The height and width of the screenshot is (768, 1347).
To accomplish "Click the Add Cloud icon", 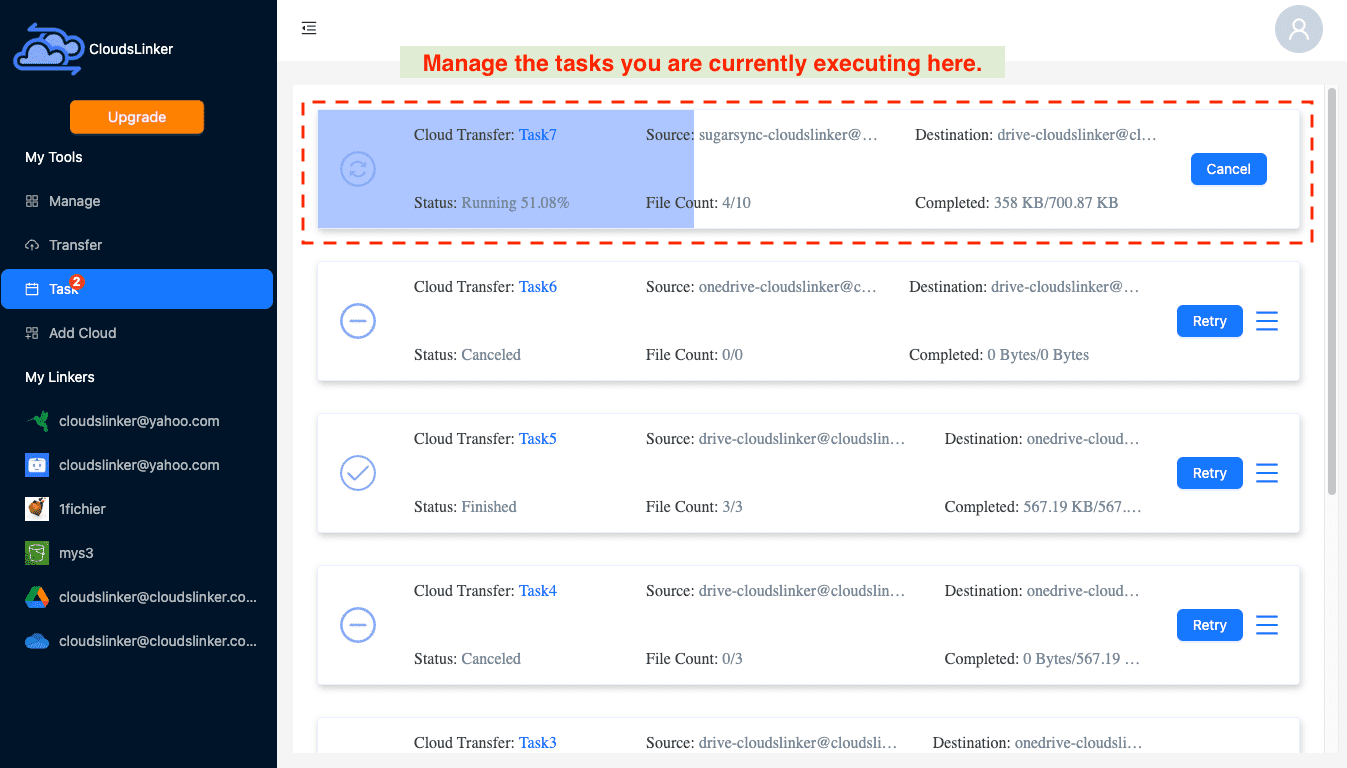I will [32, 333].
